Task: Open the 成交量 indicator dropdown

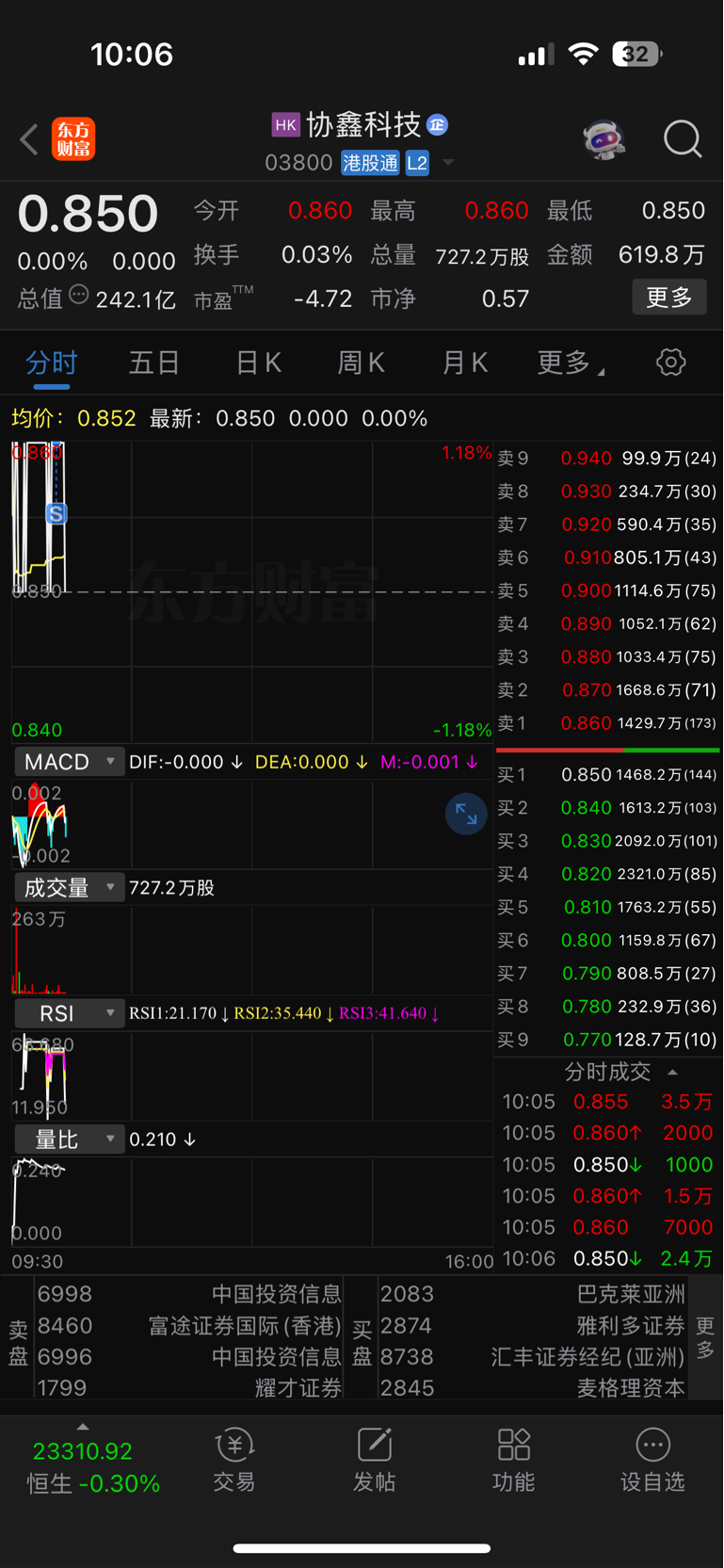Action: coord(69,887)
